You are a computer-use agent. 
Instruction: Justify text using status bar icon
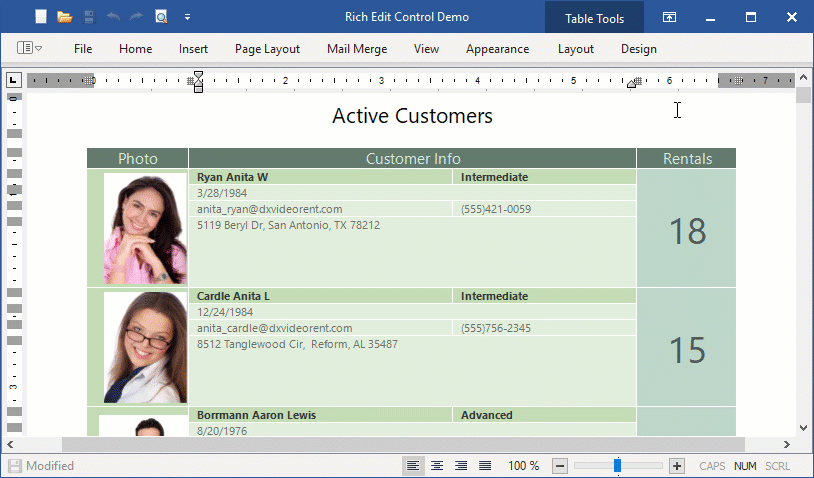click(485, 466)
